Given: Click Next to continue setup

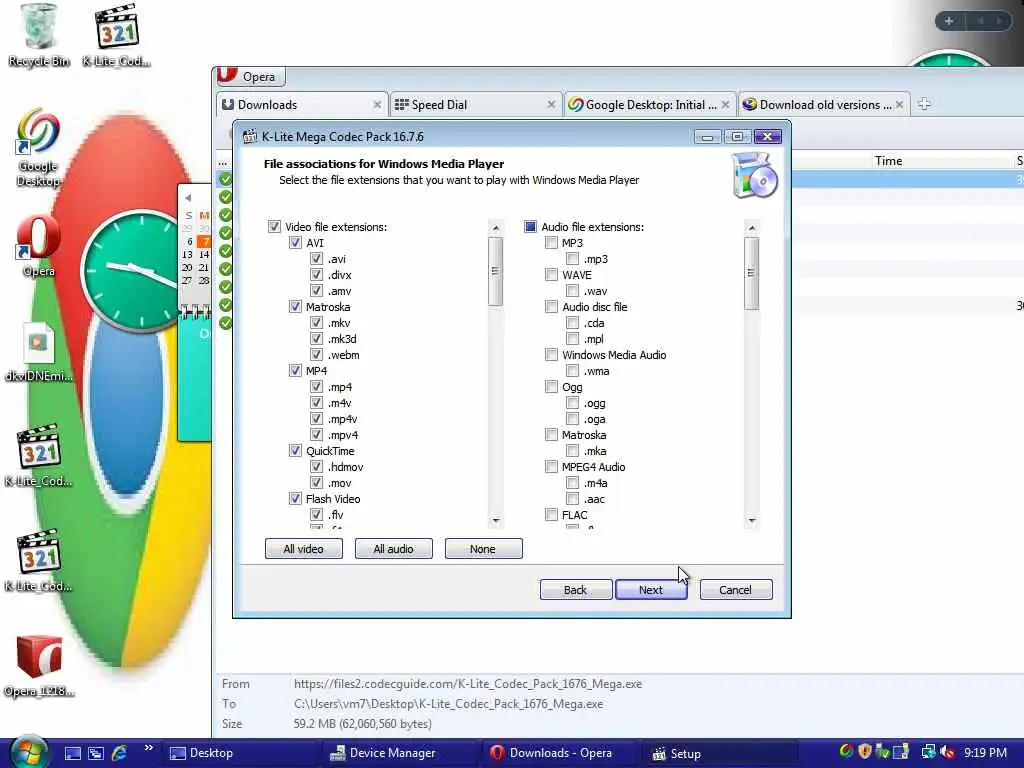Looking at the screenshot, I should point(651,590).
